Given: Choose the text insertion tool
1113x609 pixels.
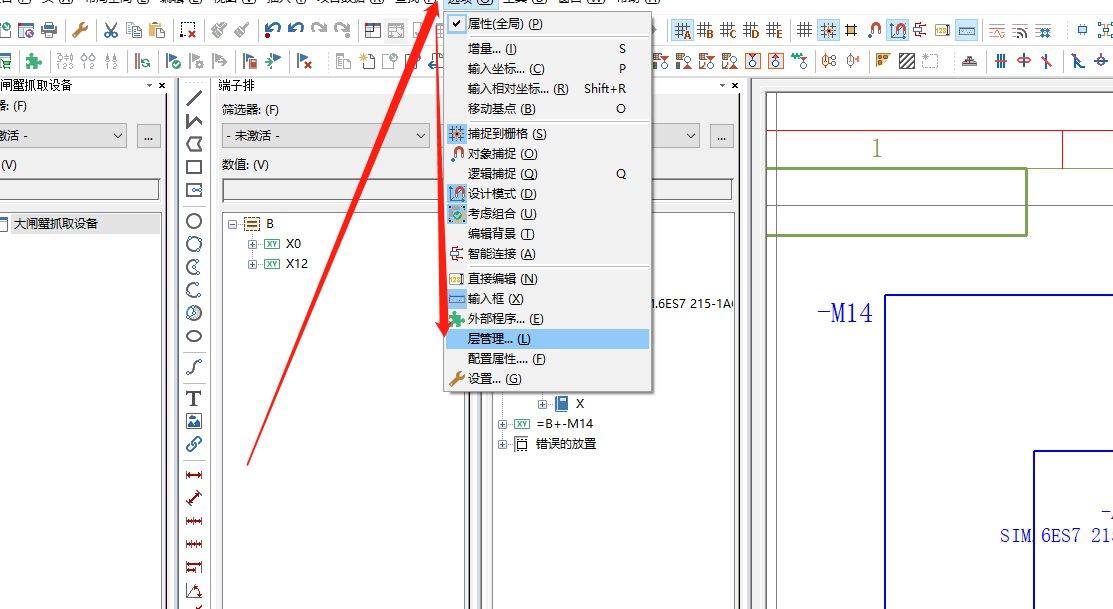Looking at the screenshot, I should [194, 398].
